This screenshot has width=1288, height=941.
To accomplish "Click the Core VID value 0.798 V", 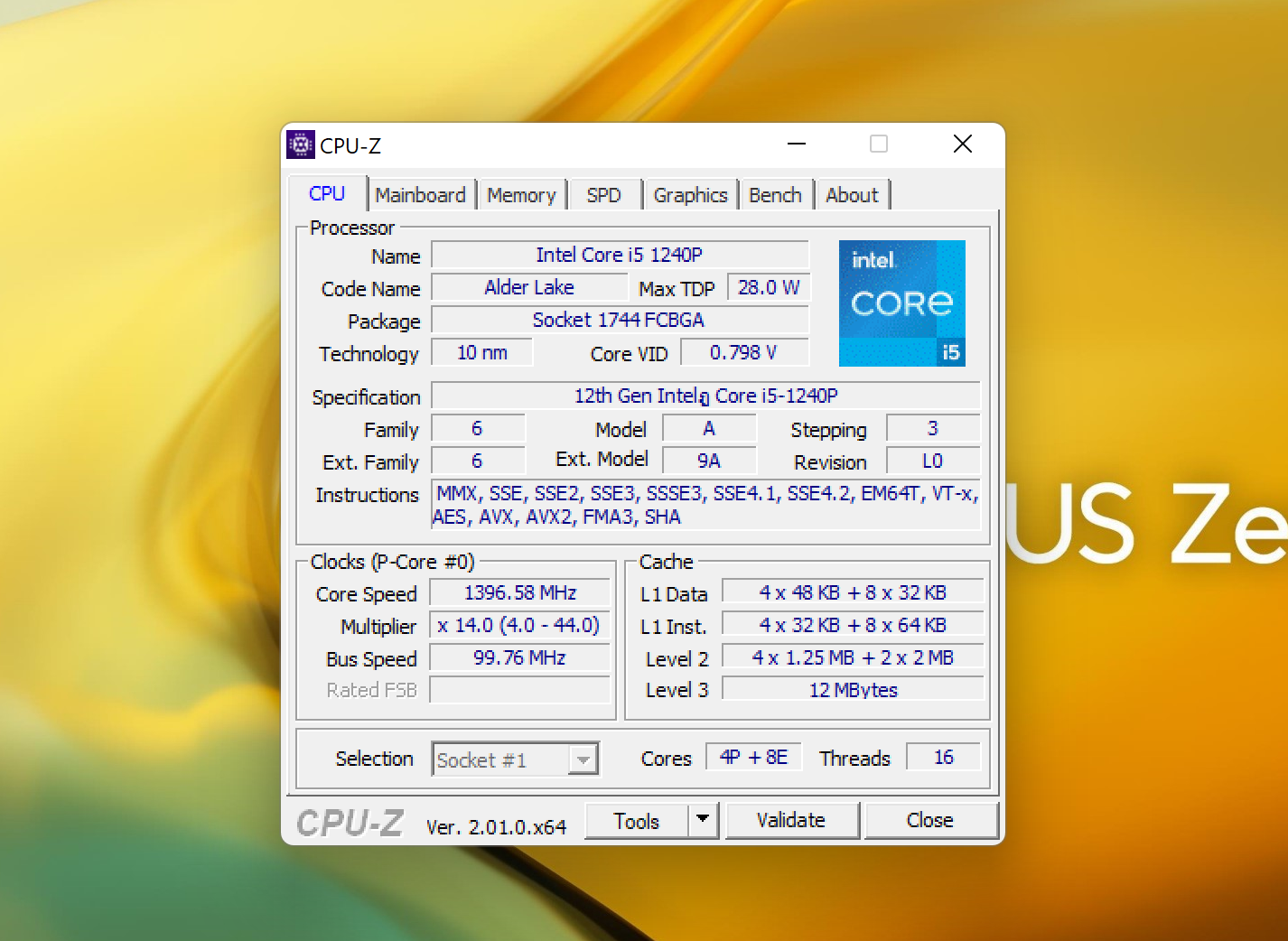I will [x=744, y=353].
